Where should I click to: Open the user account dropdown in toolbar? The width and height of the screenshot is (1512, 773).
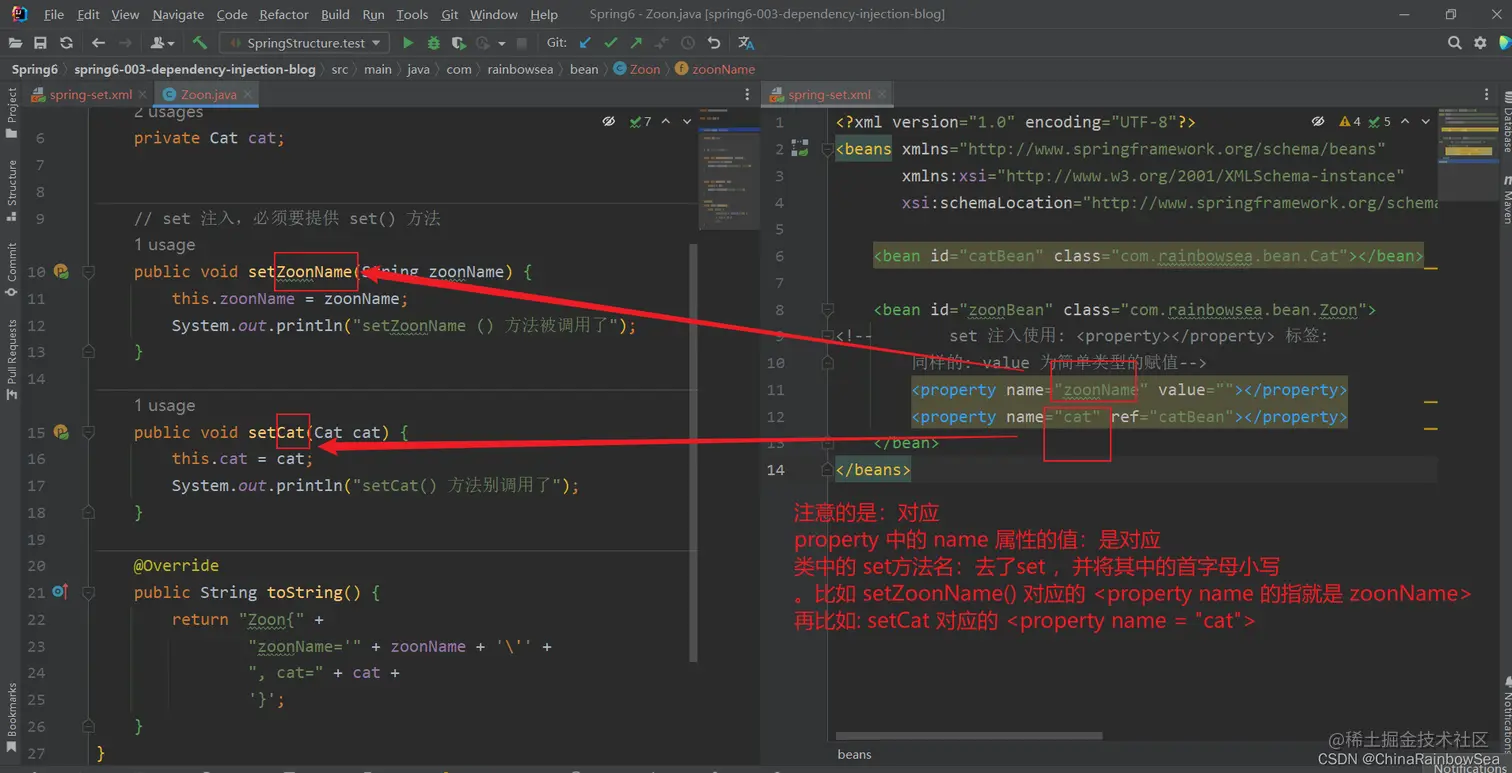point(161,43)
